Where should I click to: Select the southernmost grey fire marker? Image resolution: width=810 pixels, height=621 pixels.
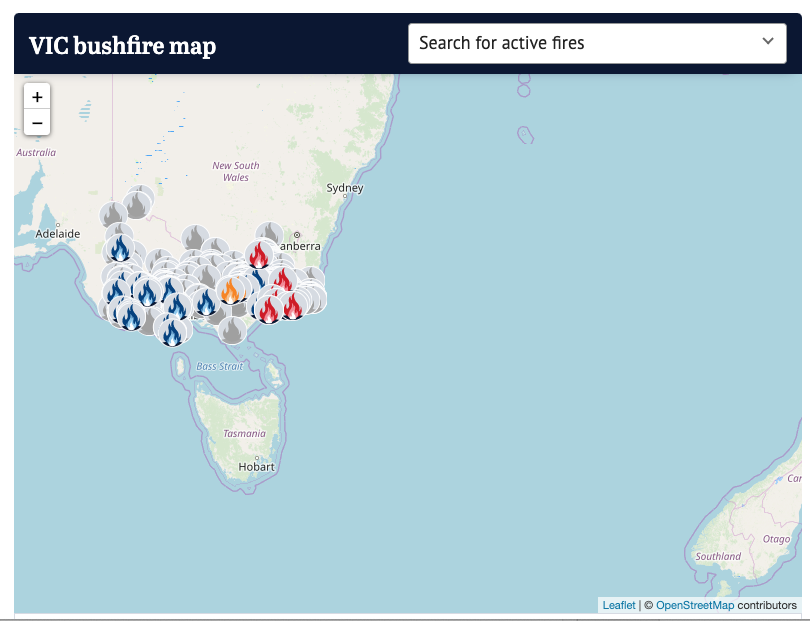click(232, 330)
